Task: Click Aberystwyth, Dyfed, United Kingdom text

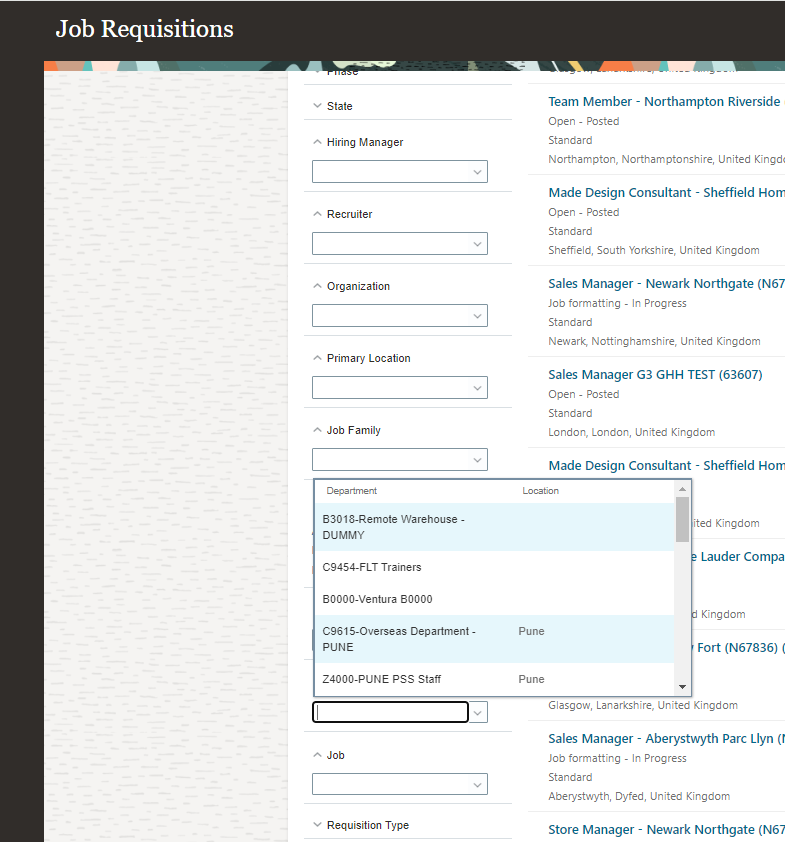Action: pos(639,796)
